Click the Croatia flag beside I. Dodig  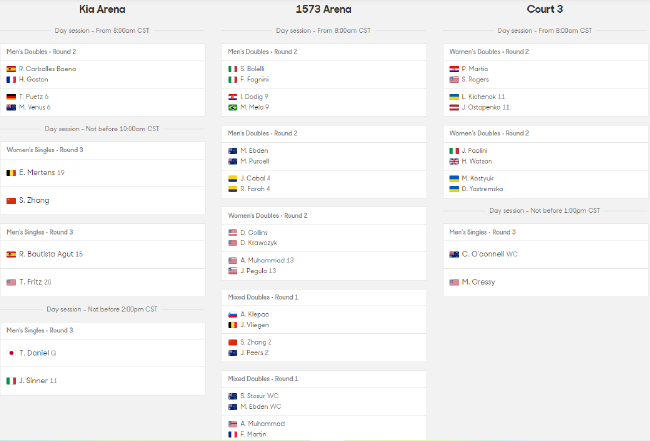[x=232, y=96]
